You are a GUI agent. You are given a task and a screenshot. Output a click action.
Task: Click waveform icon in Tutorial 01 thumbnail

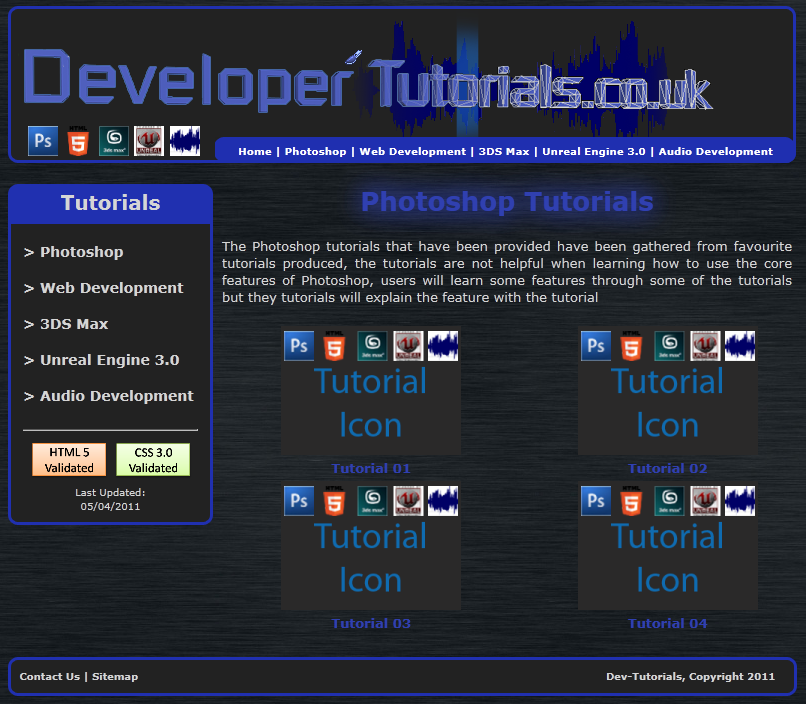coord(443,346)
